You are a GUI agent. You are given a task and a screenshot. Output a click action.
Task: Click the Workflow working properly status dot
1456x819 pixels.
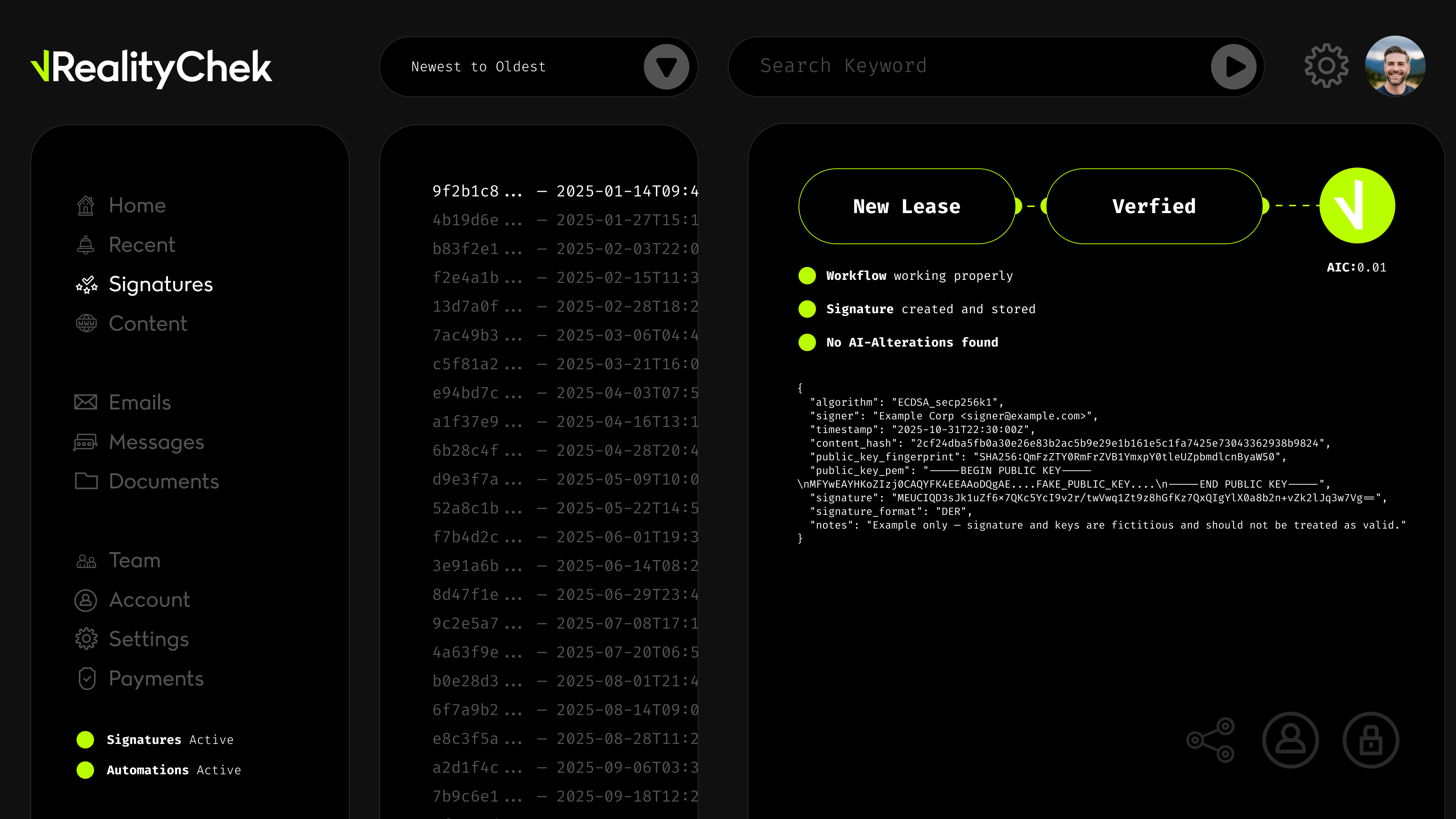click(807, 276)
